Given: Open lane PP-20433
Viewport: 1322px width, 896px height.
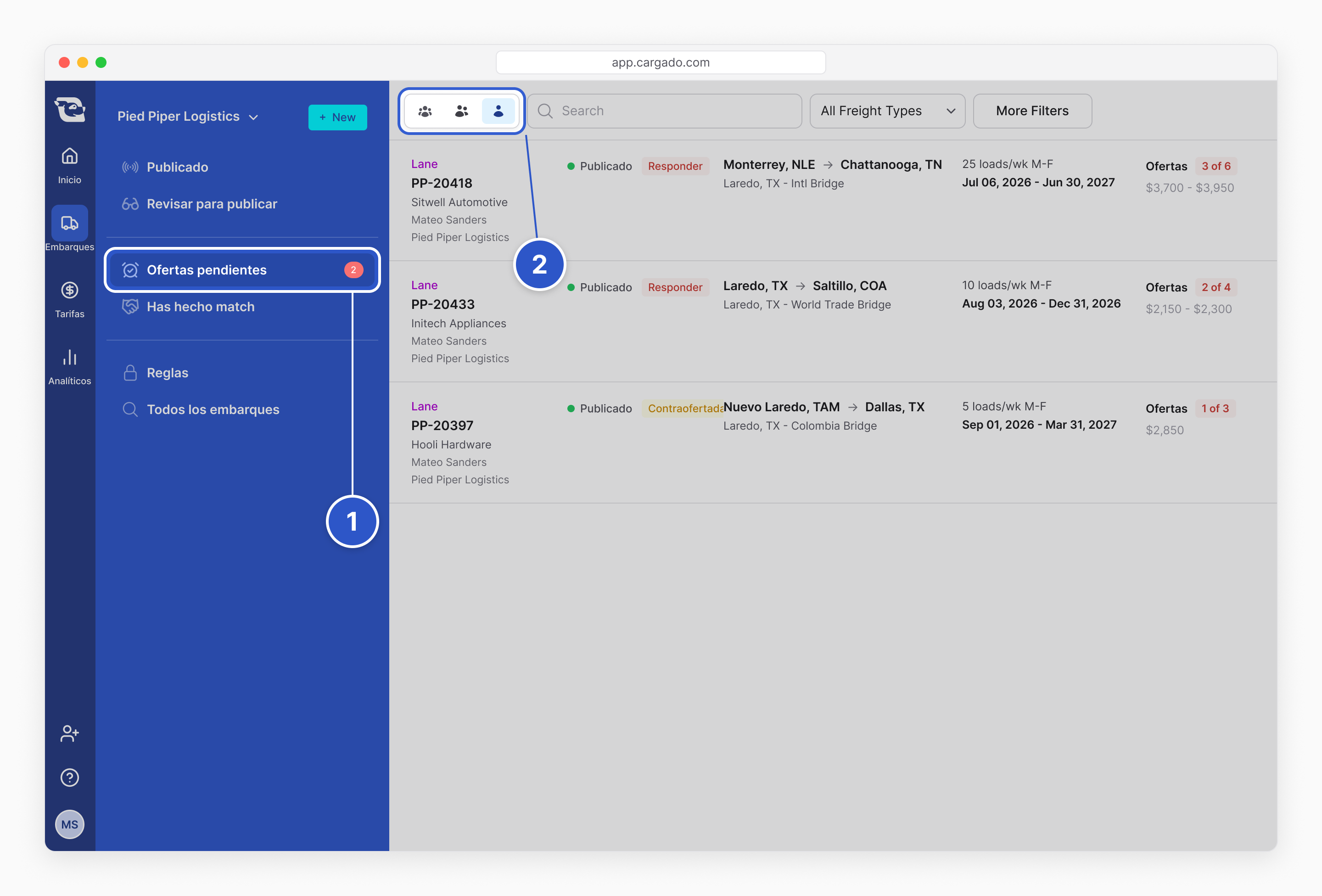Looking at the screenshot, I should tap(443, 304).
